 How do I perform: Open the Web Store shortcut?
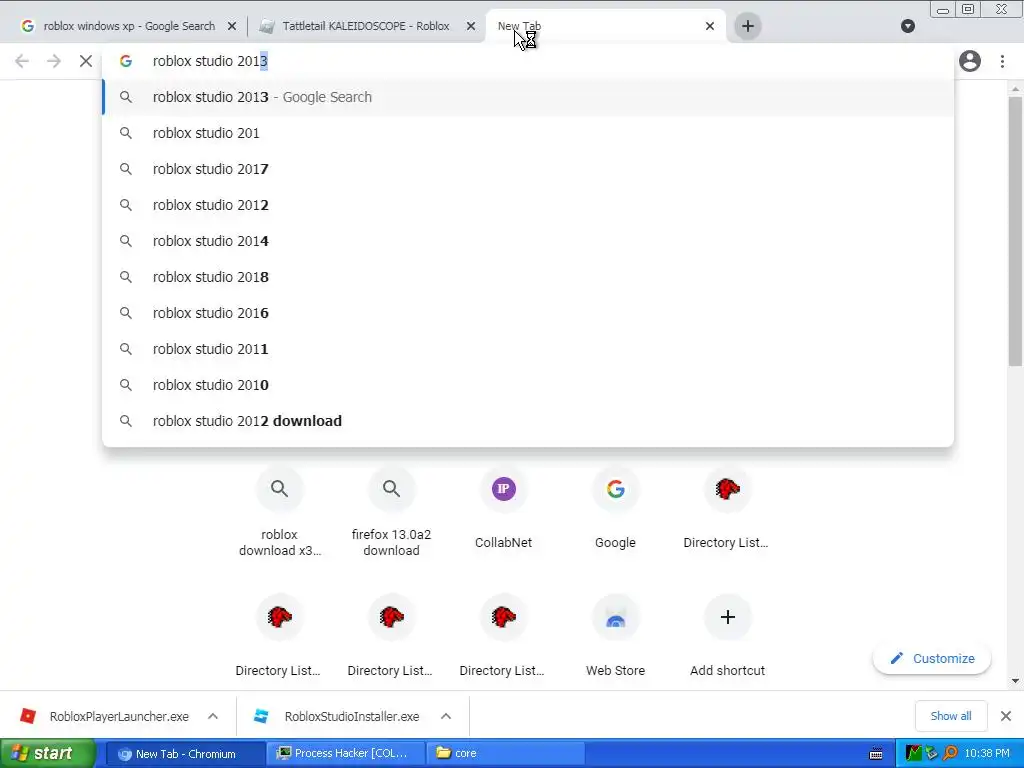615,635
